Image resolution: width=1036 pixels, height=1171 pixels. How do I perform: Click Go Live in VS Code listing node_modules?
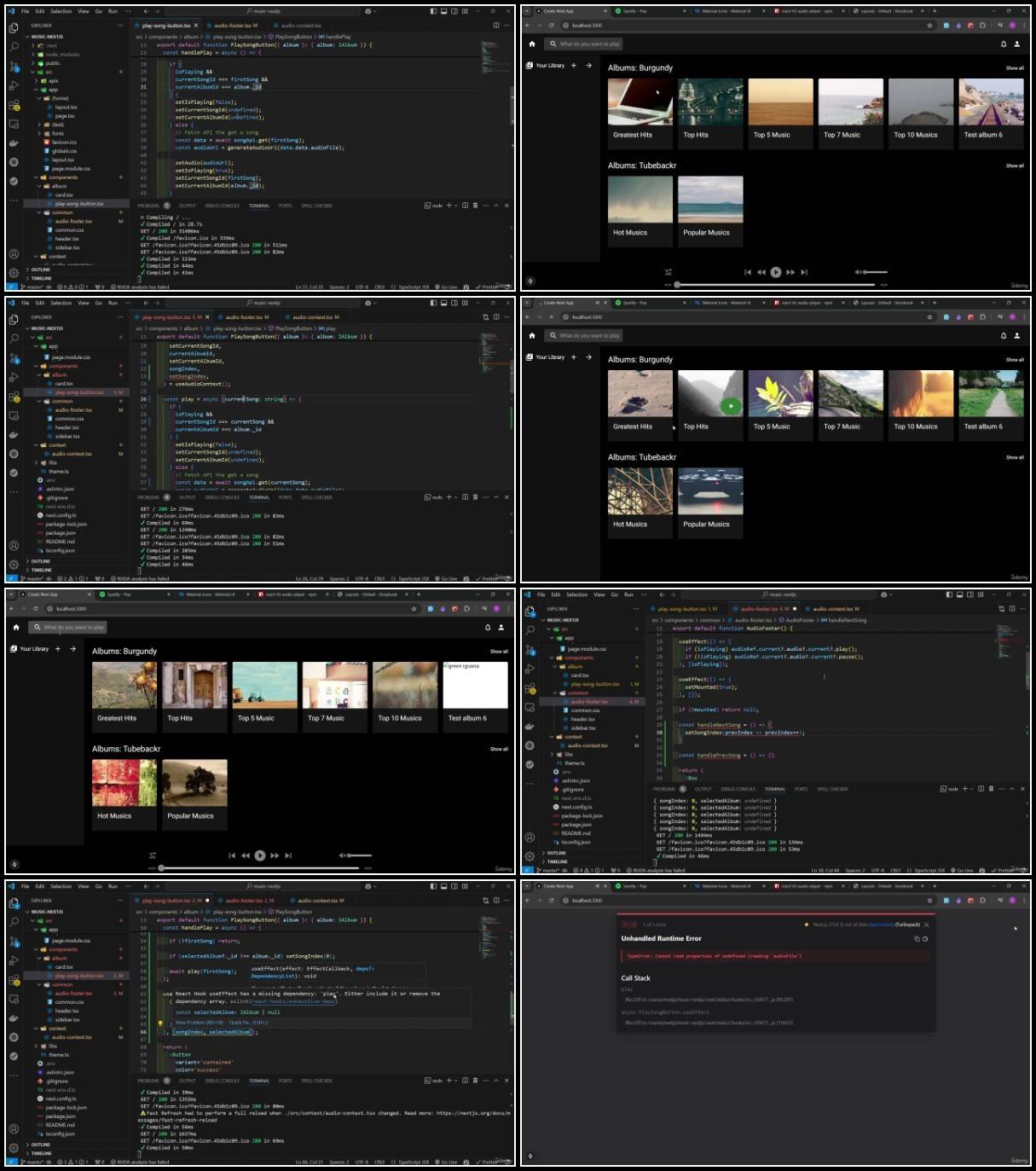click(446, 287)
